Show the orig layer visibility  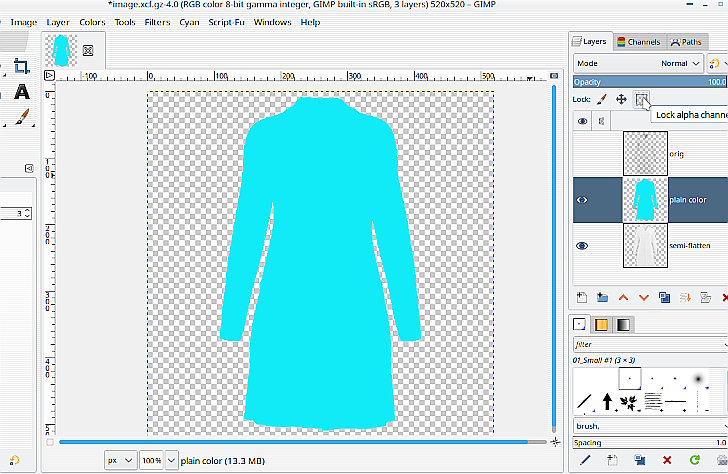point(582,154)
